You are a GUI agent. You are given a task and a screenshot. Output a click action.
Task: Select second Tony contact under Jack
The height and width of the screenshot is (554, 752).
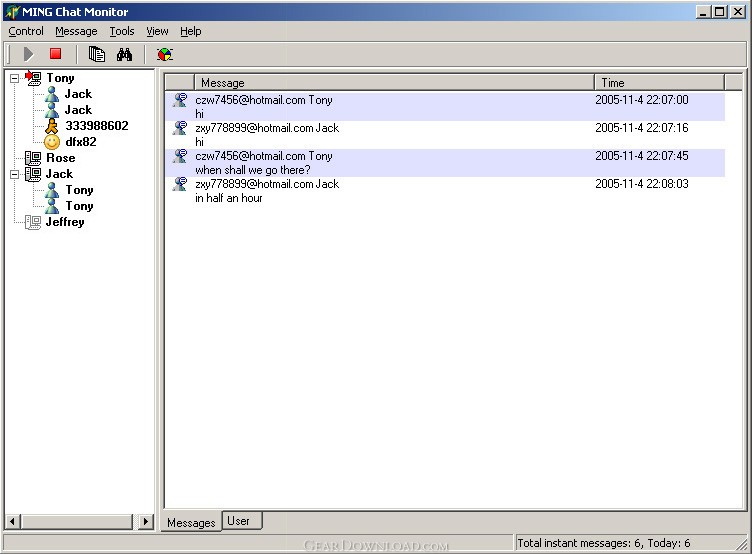[x=79, y=206]
